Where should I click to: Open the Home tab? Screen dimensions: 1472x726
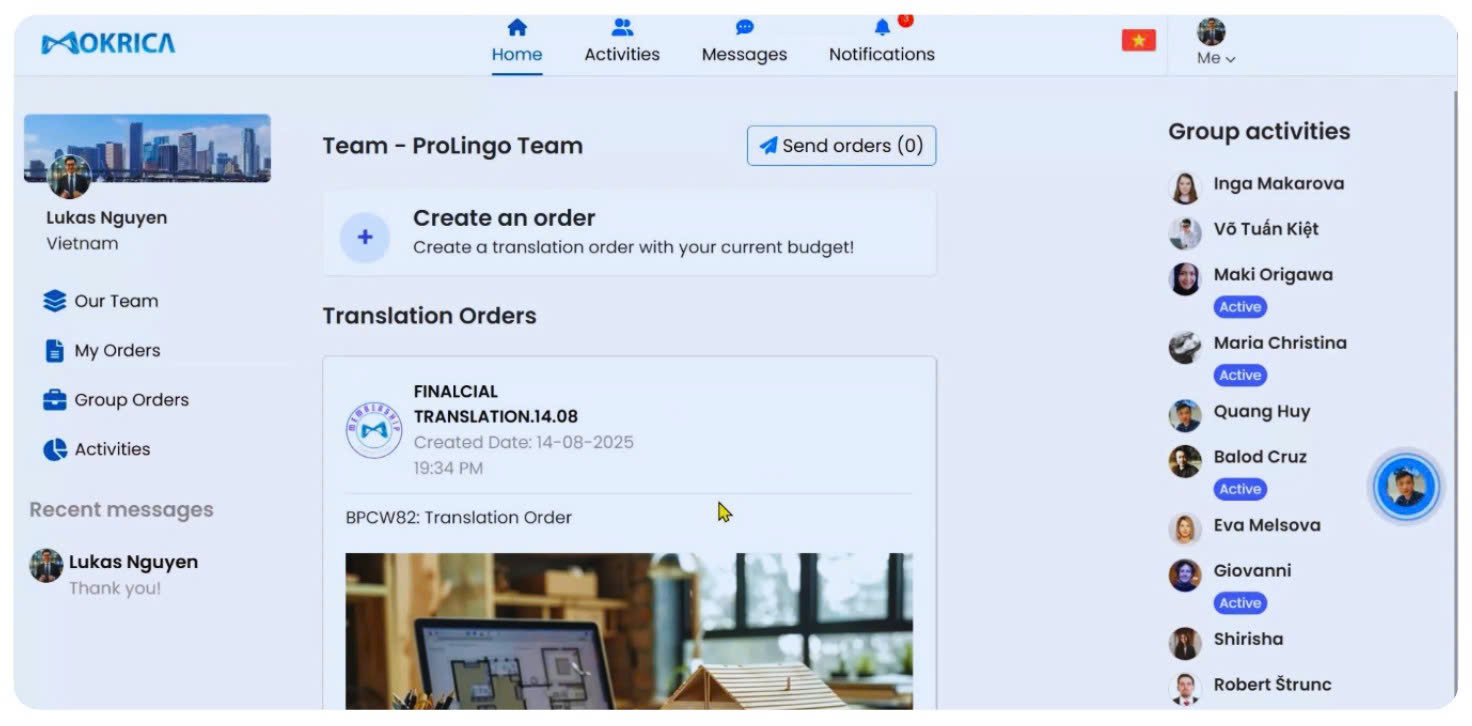(517, 42)
